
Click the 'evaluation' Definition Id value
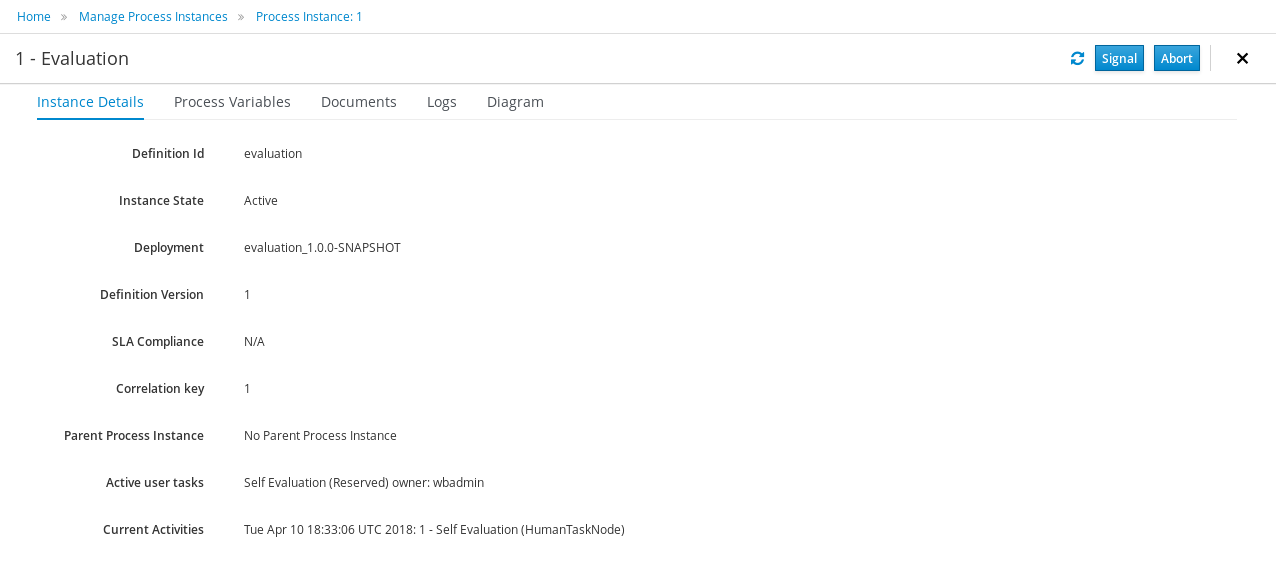click(273, 154)
